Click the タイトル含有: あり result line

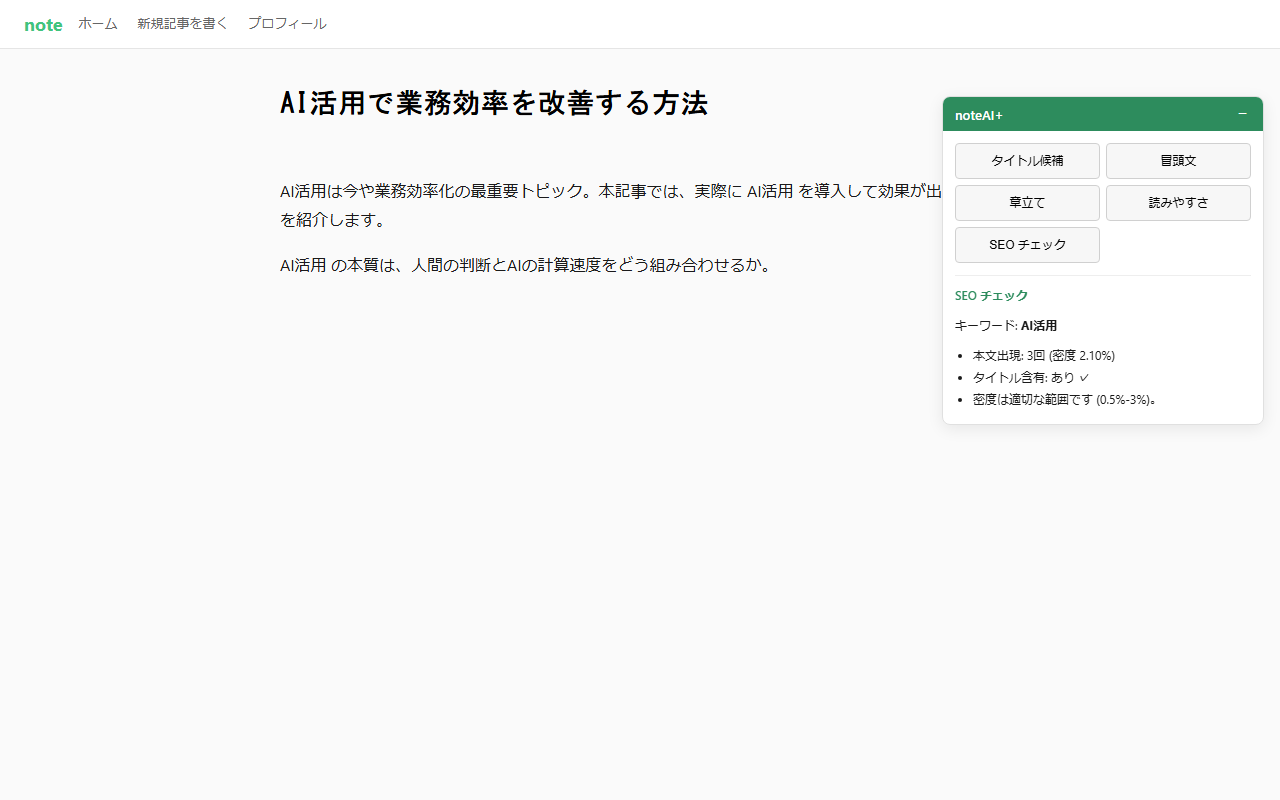click(1030, 378)
